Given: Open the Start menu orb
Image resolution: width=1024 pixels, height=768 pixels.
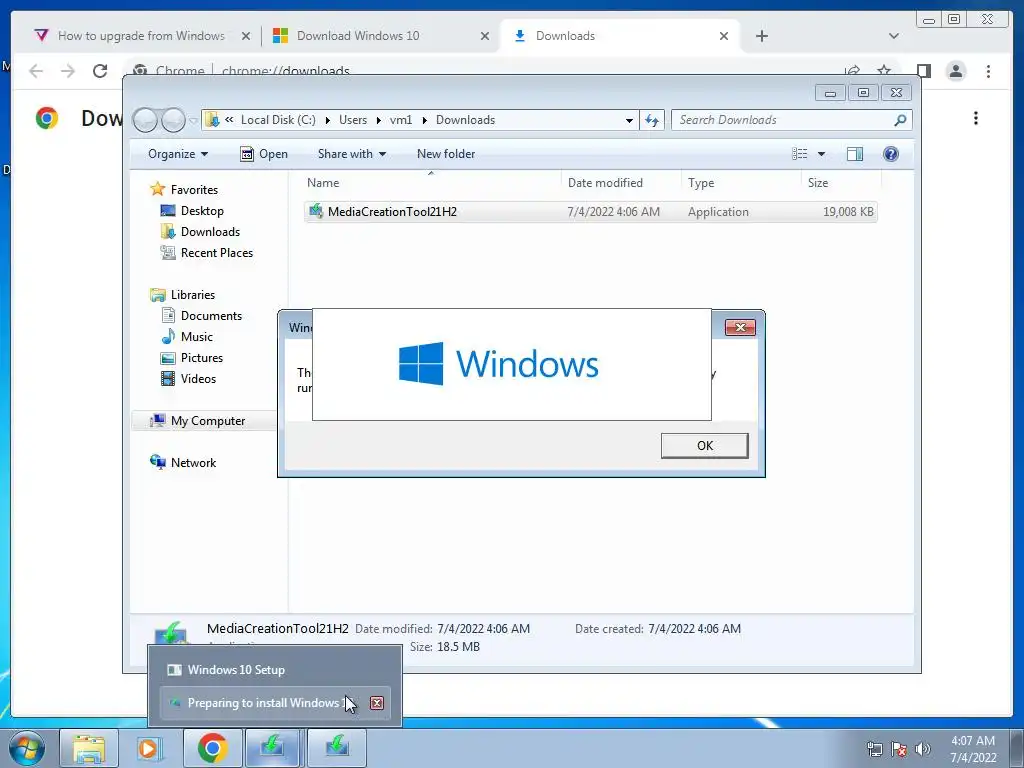Looking at the screenshot, I should (x=27, y=748).
